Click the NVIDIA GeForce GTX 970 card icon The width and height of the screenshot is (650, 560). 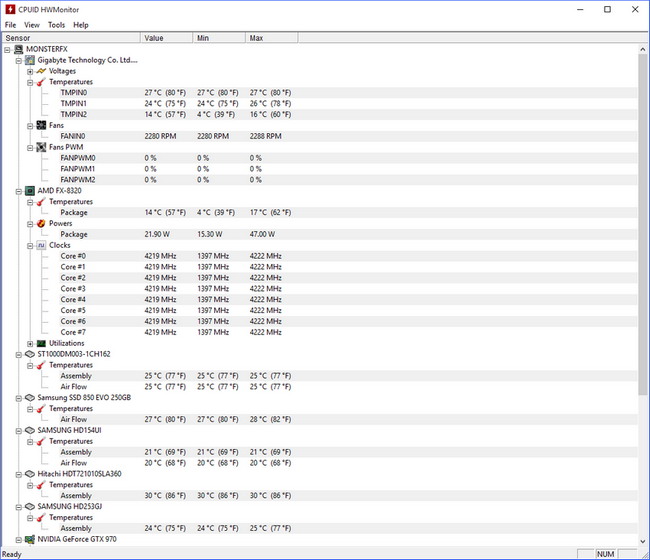pos(30,539)
